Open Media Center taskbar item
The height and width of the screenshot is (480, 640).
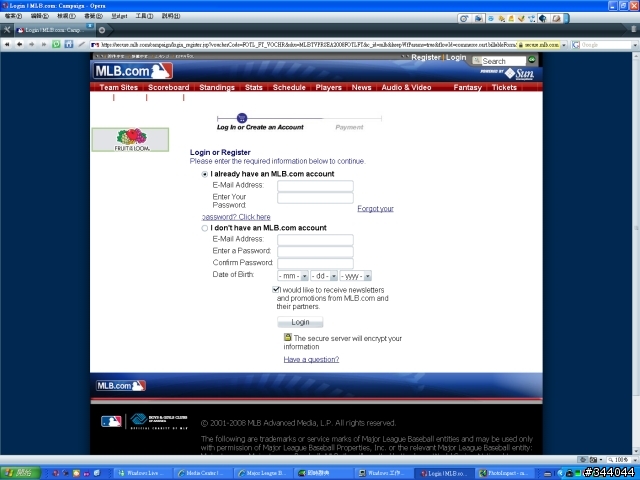tap(203, 473)
